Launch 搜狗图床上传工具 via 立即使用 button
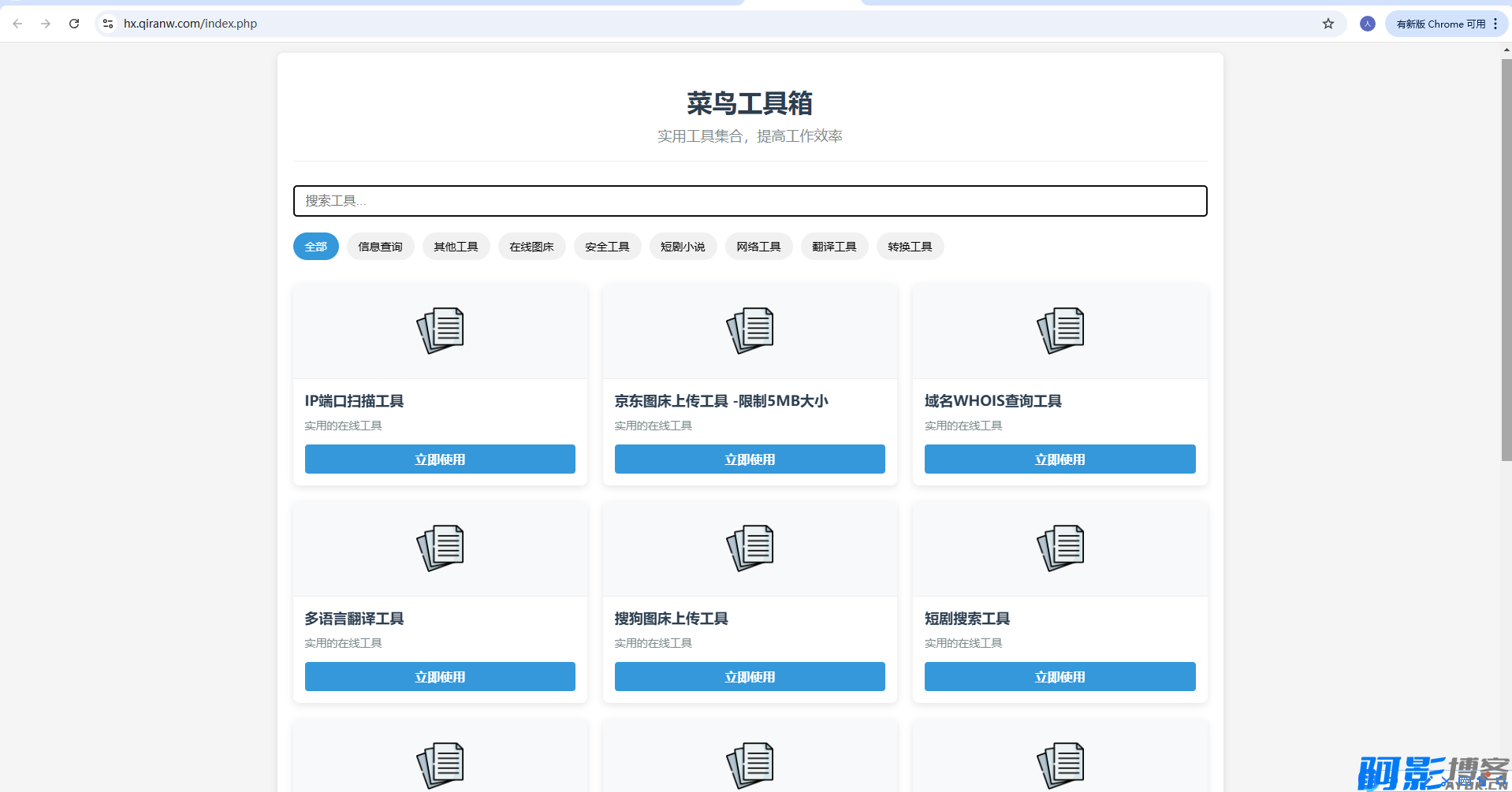 (x=750, y=677)
